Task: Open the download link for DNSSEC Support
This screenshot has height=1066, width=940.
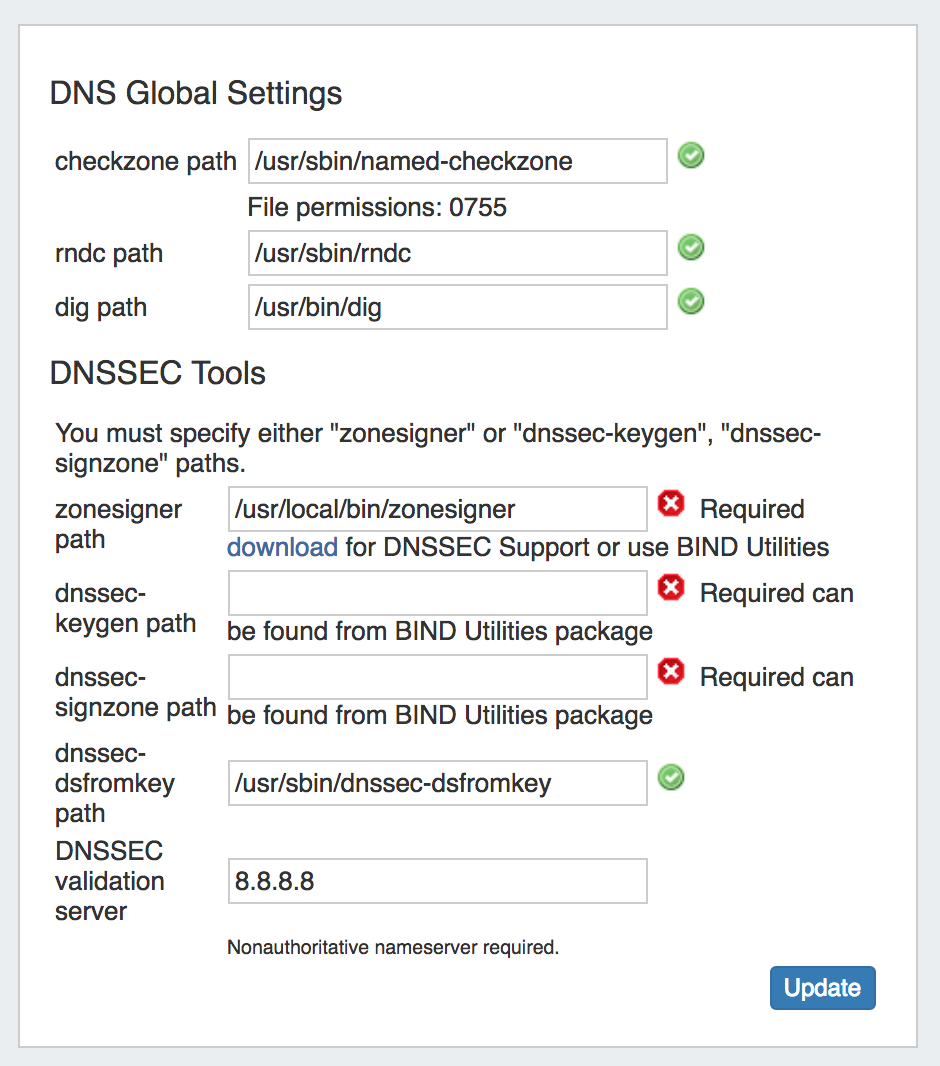Action: [x=282, y=547]
